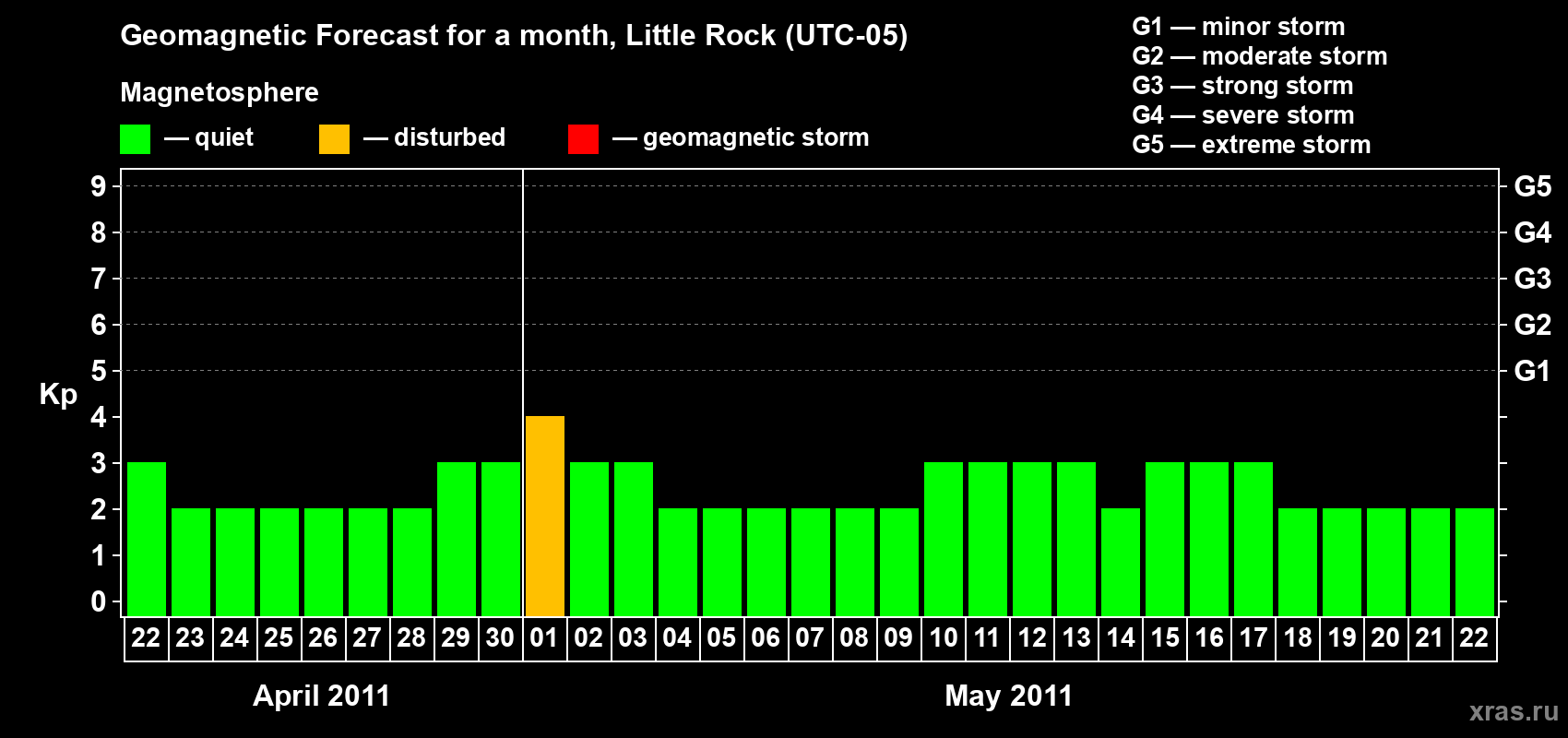
Task: Click the date cell 17 in May
Action: pos(1253,638)
